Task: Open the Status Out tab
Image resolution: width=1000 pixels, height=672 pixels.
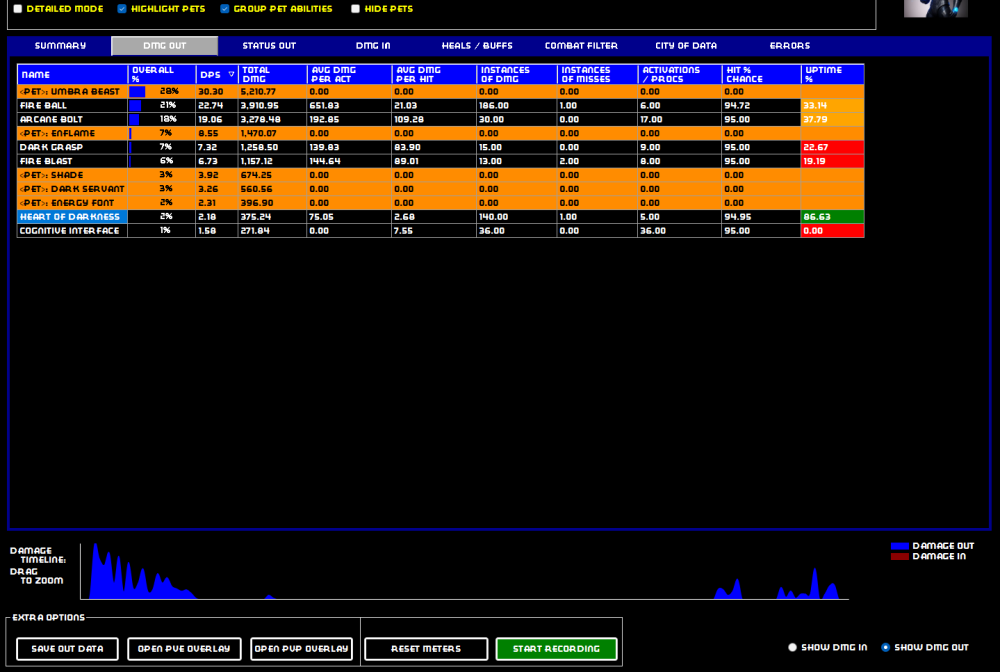Action: (269, 46)
